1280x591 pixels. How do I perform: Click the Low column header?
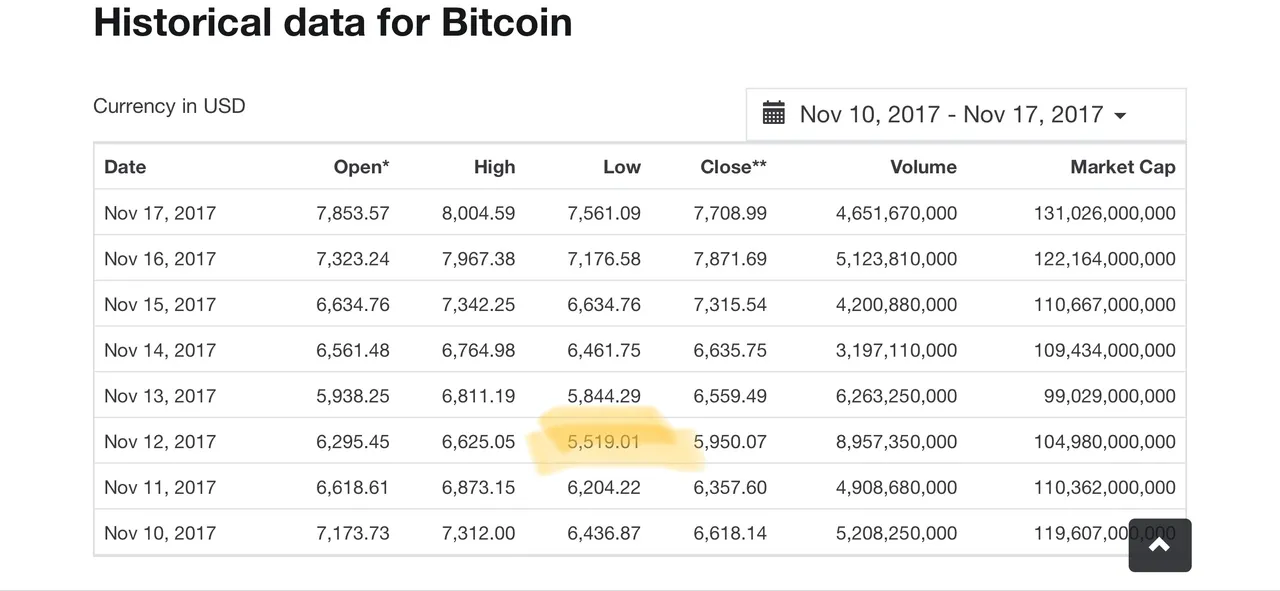(621, 167)
